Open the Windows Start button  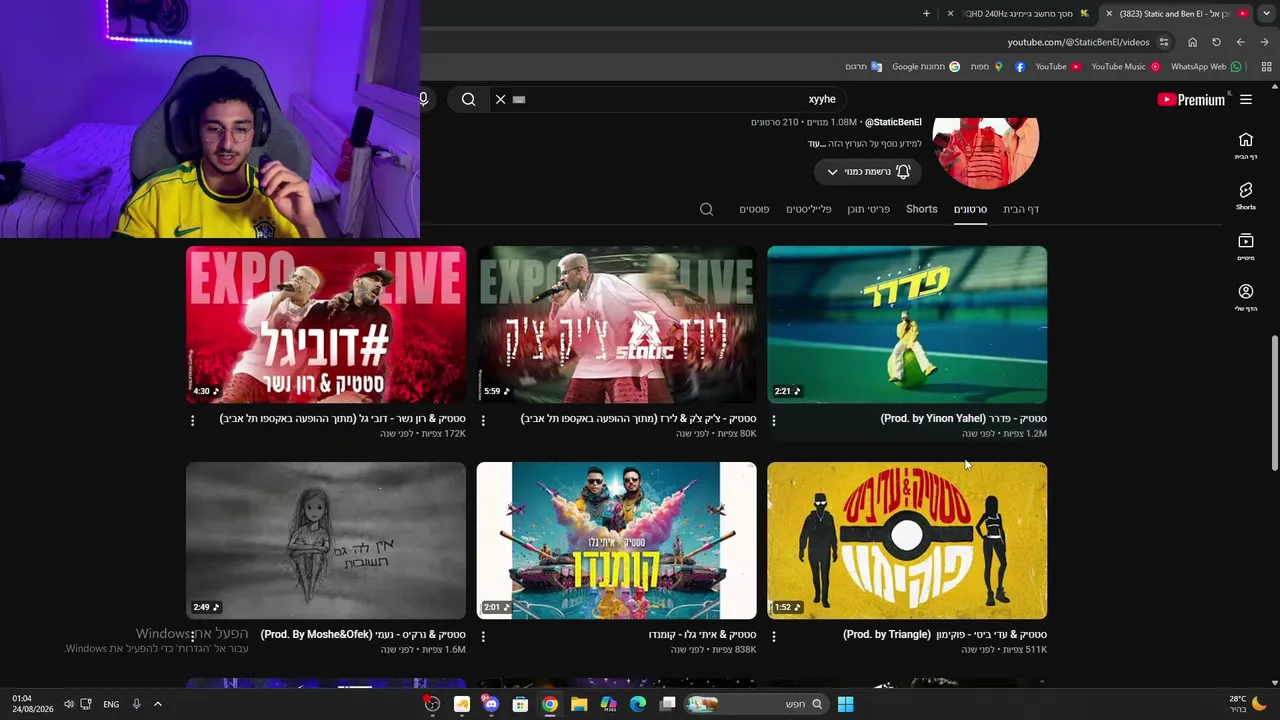click(x=845, y=704)
